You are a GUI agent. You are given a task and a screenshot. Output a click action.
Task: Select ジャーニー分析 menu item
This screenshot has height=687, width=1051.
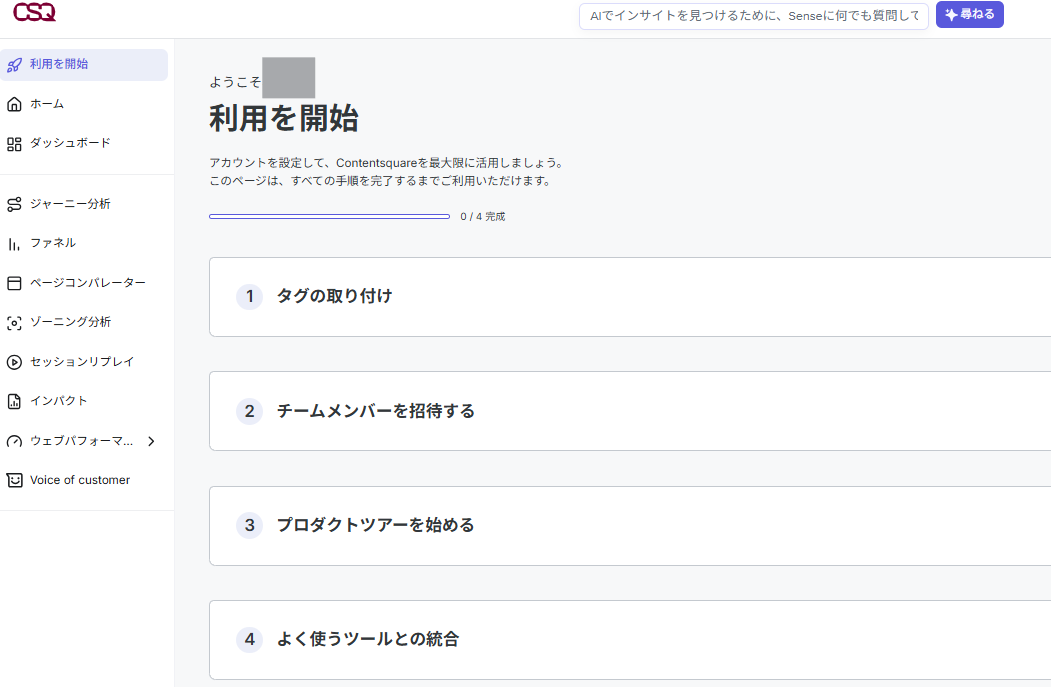84,204
